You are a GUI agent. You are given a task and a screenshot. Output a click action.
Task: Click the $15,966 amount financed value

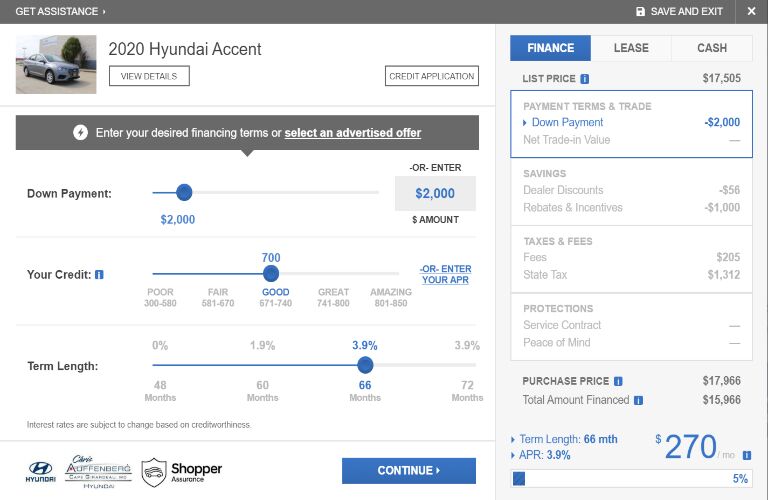721,400
